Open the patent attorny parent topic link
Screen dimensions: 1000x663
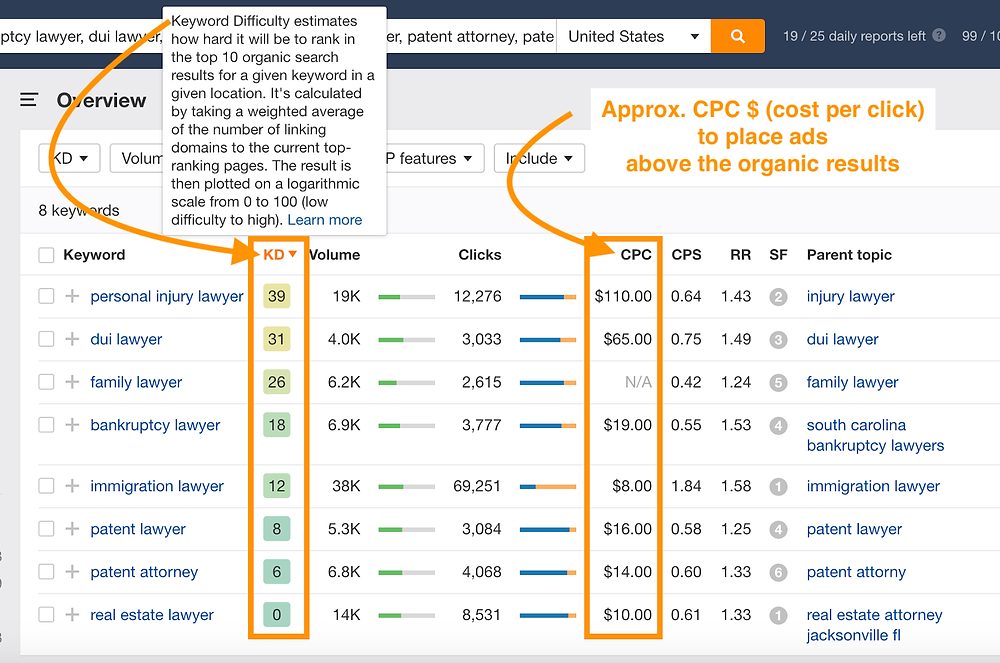pyautogui.click(x=856, y=572)
